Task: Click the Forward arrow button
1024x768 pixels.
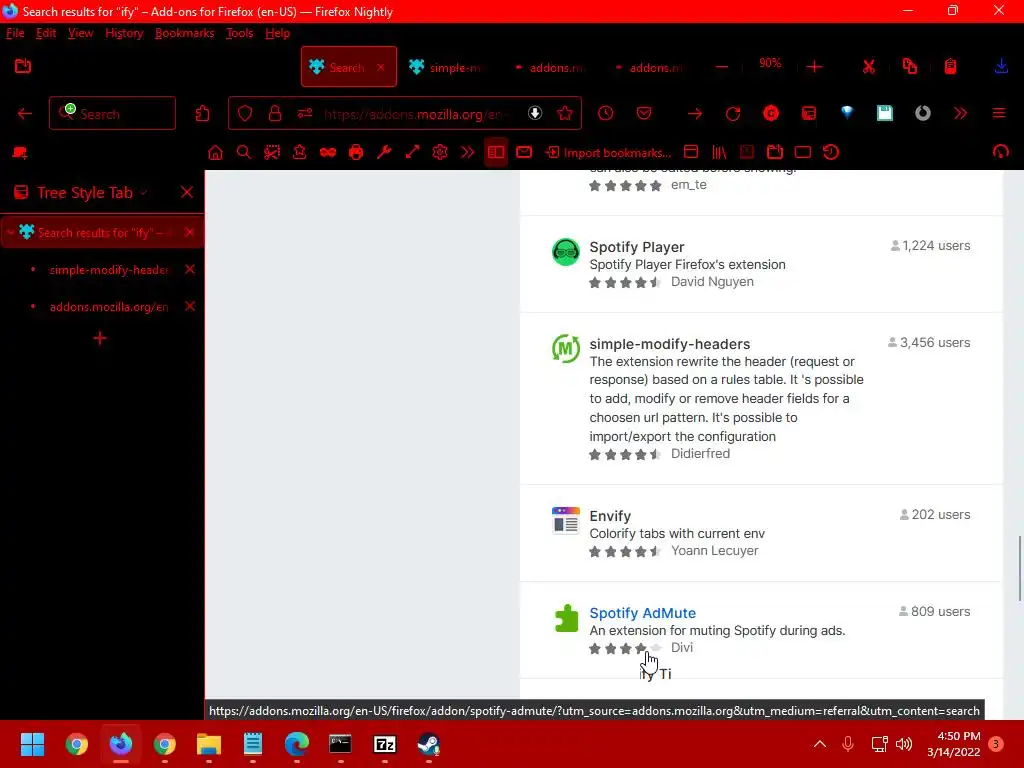Action: coord(695,114)
